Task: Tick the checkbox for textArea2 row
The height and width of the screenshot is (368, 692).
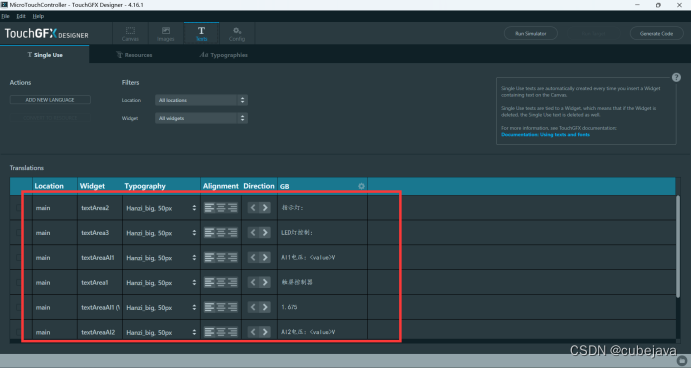Action: click(18, 207)
